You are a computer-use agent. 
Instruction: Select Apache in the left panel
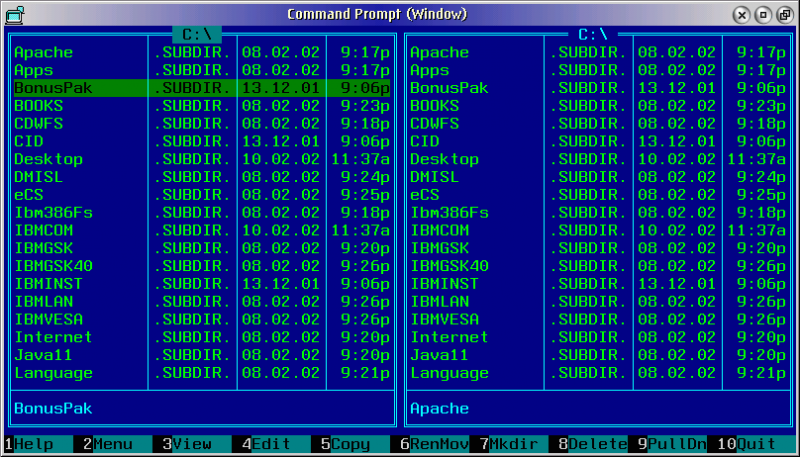click(x=43, y=53)
